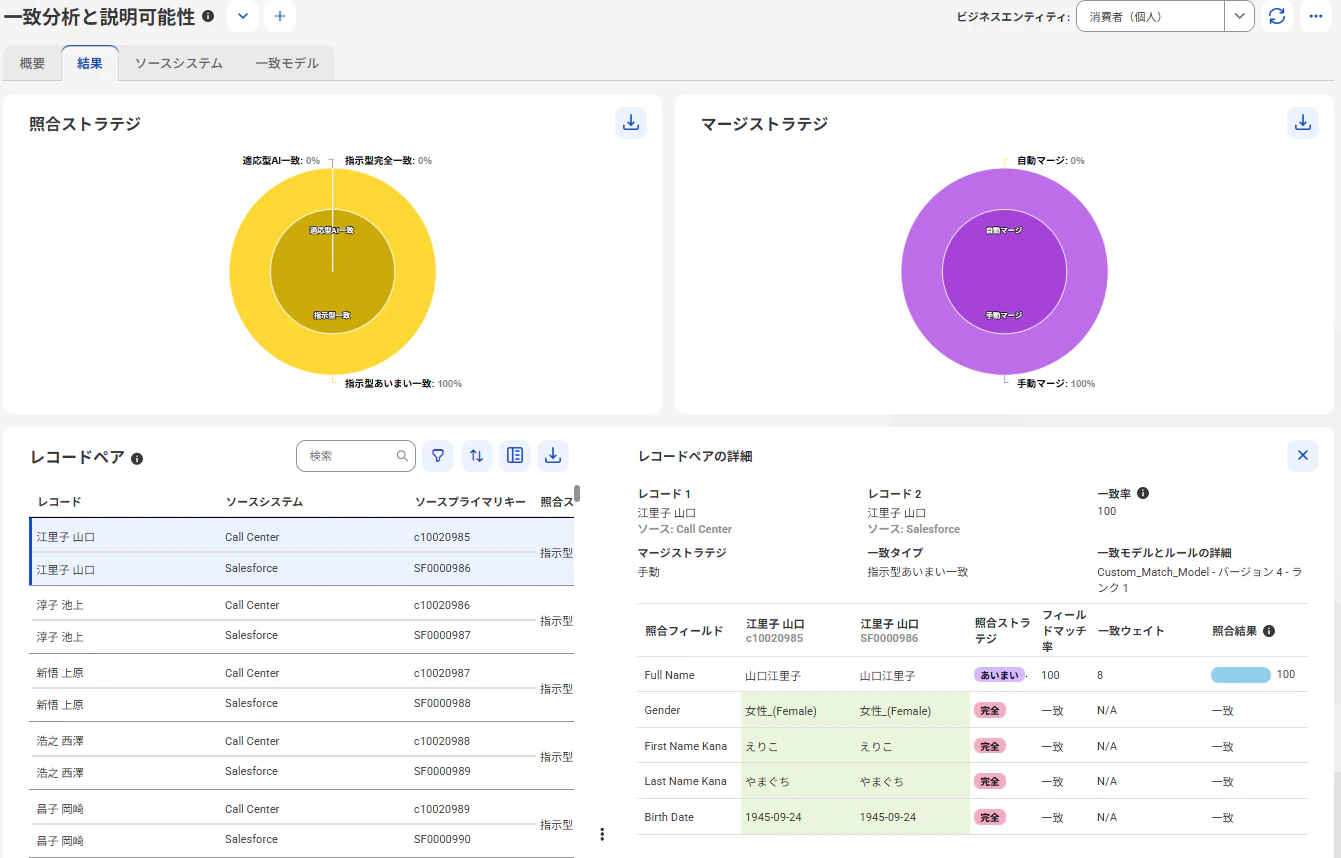Viewport: 1341px width, 858px height.
Task: Expand the chevron dropdown beside the page title
Action: [x=243, y=16]
